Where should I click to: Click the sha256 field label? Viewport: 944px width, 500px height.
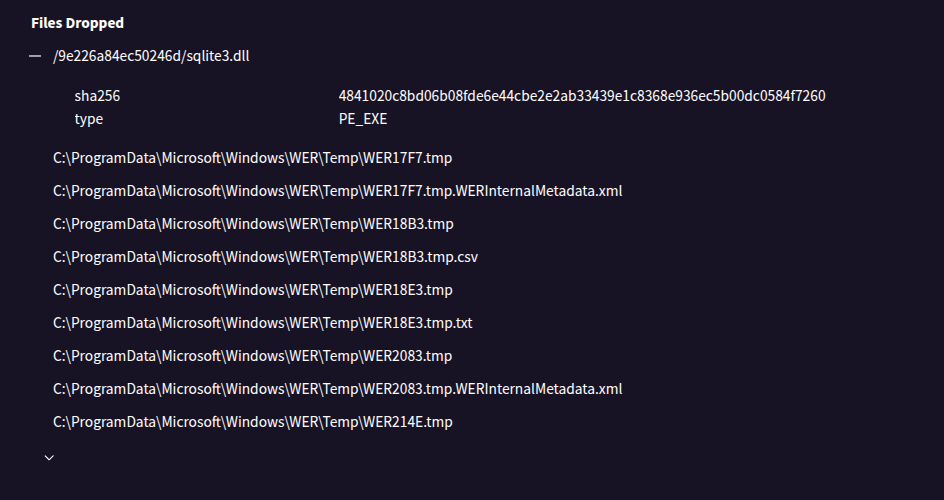(x=97, y=96)
